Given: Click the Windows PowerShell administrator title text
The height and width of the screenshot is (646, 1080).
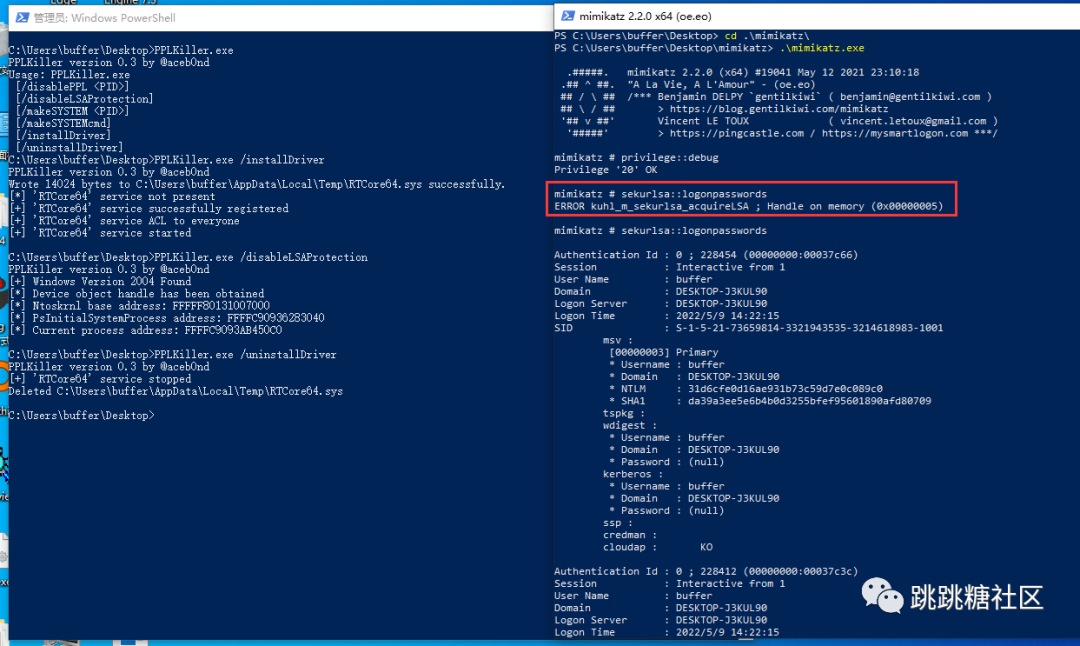Looking at the screenshot, I should coord(104,18).
